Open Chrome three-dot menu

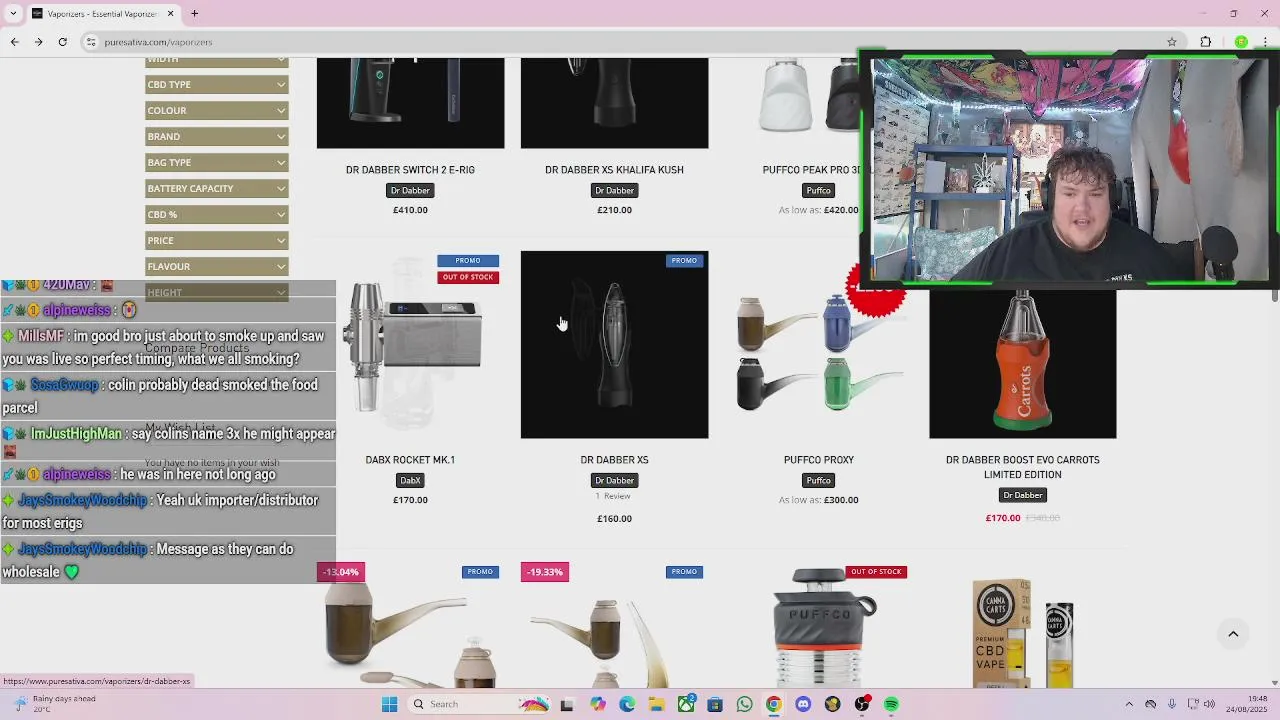1266,42
